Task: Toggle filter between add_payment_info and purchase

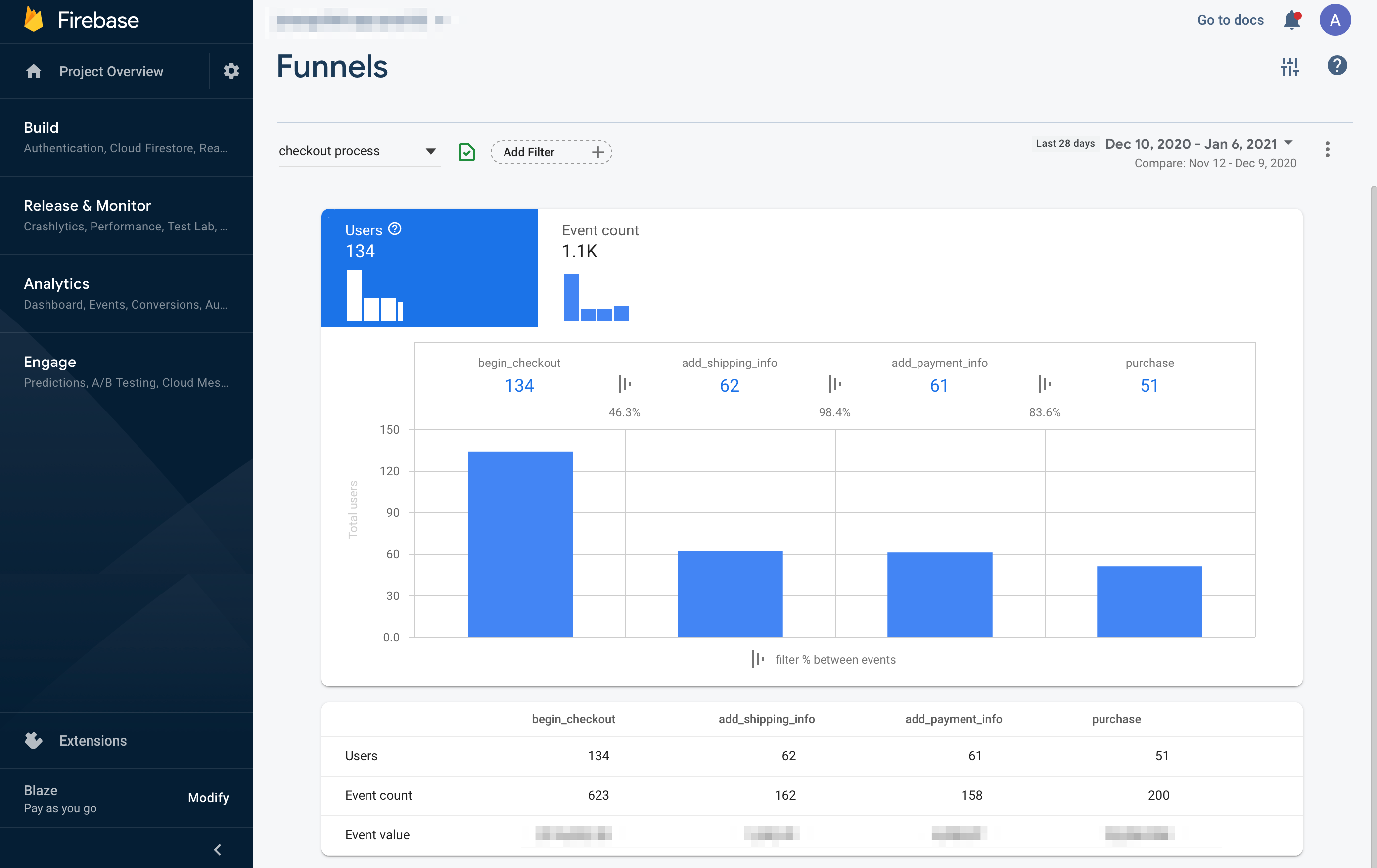Action: click(x=1044, y=384)
